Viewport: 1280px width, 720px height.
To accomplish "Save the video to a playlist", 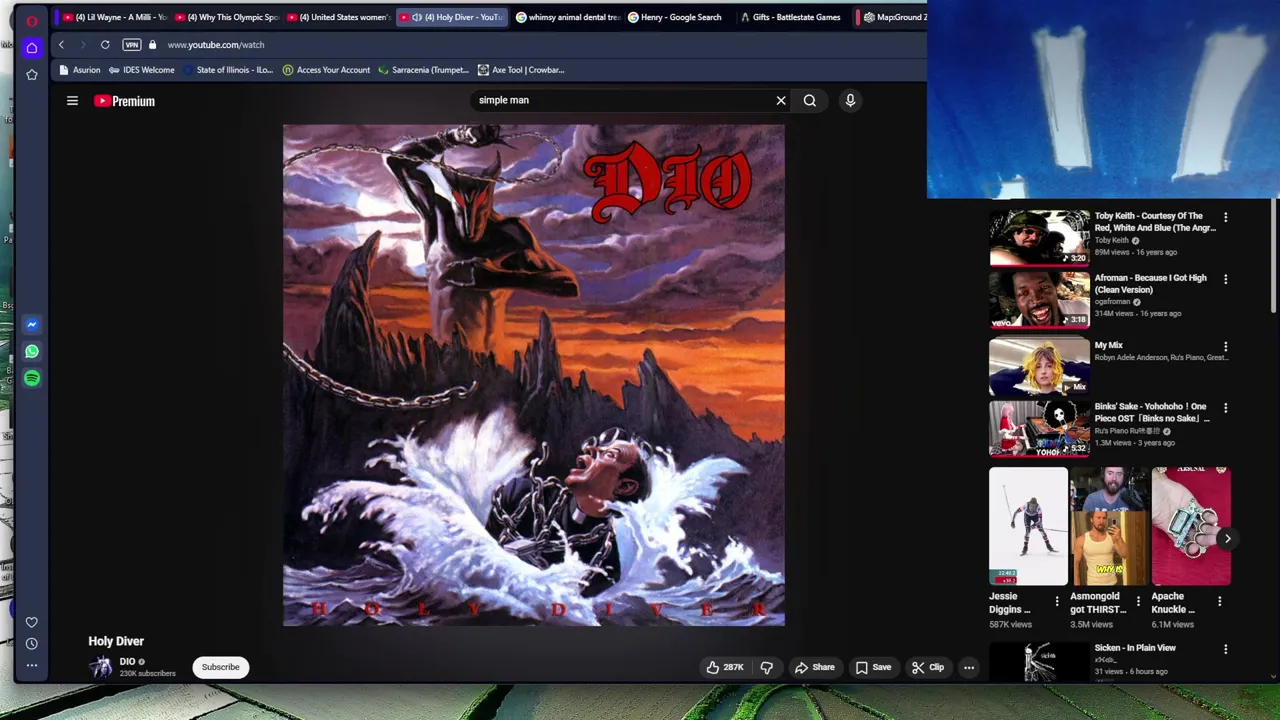I will click(x=873, y=667).
